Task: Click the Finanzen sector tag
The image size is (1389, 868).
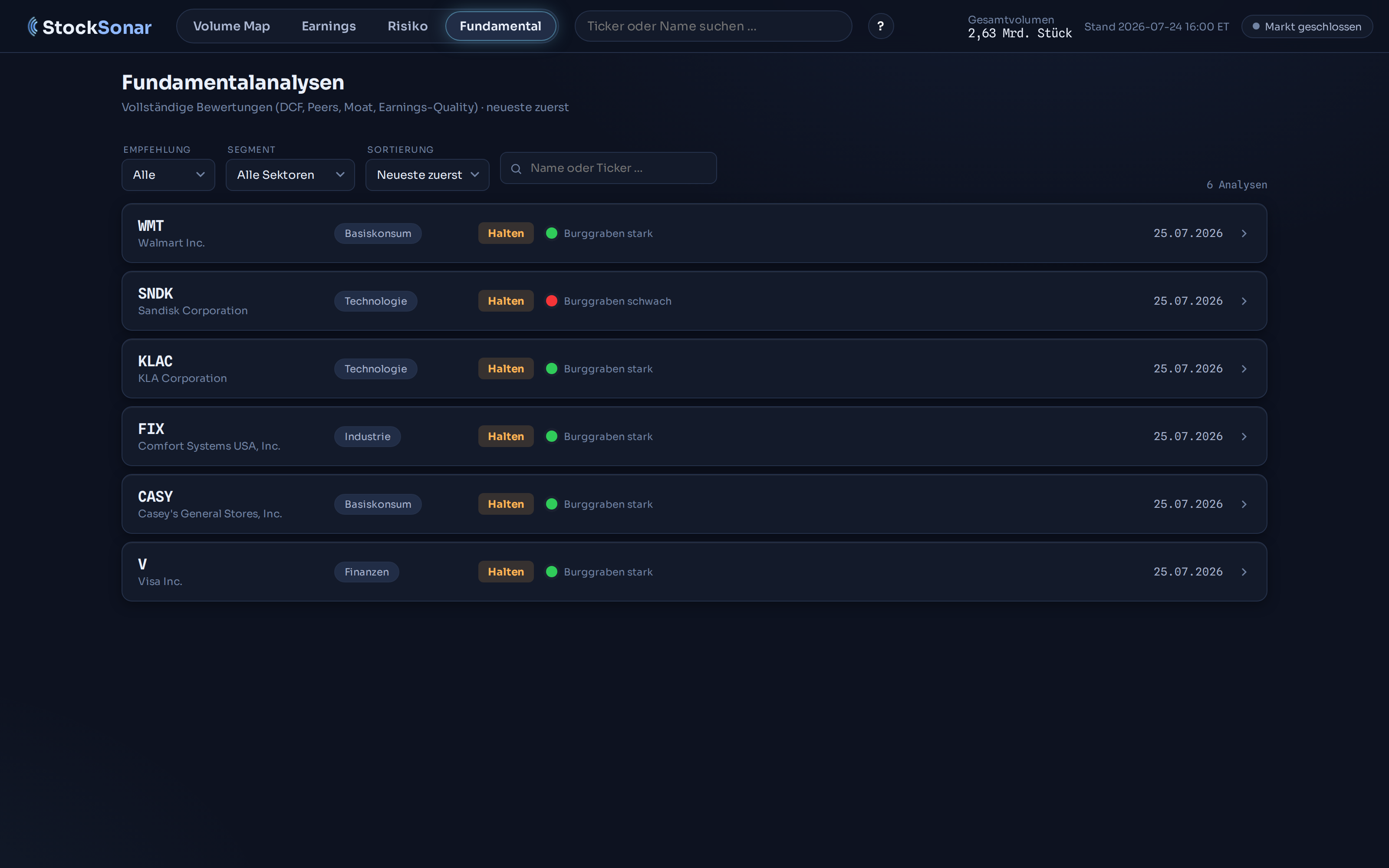Action: [x=366, y=572]
